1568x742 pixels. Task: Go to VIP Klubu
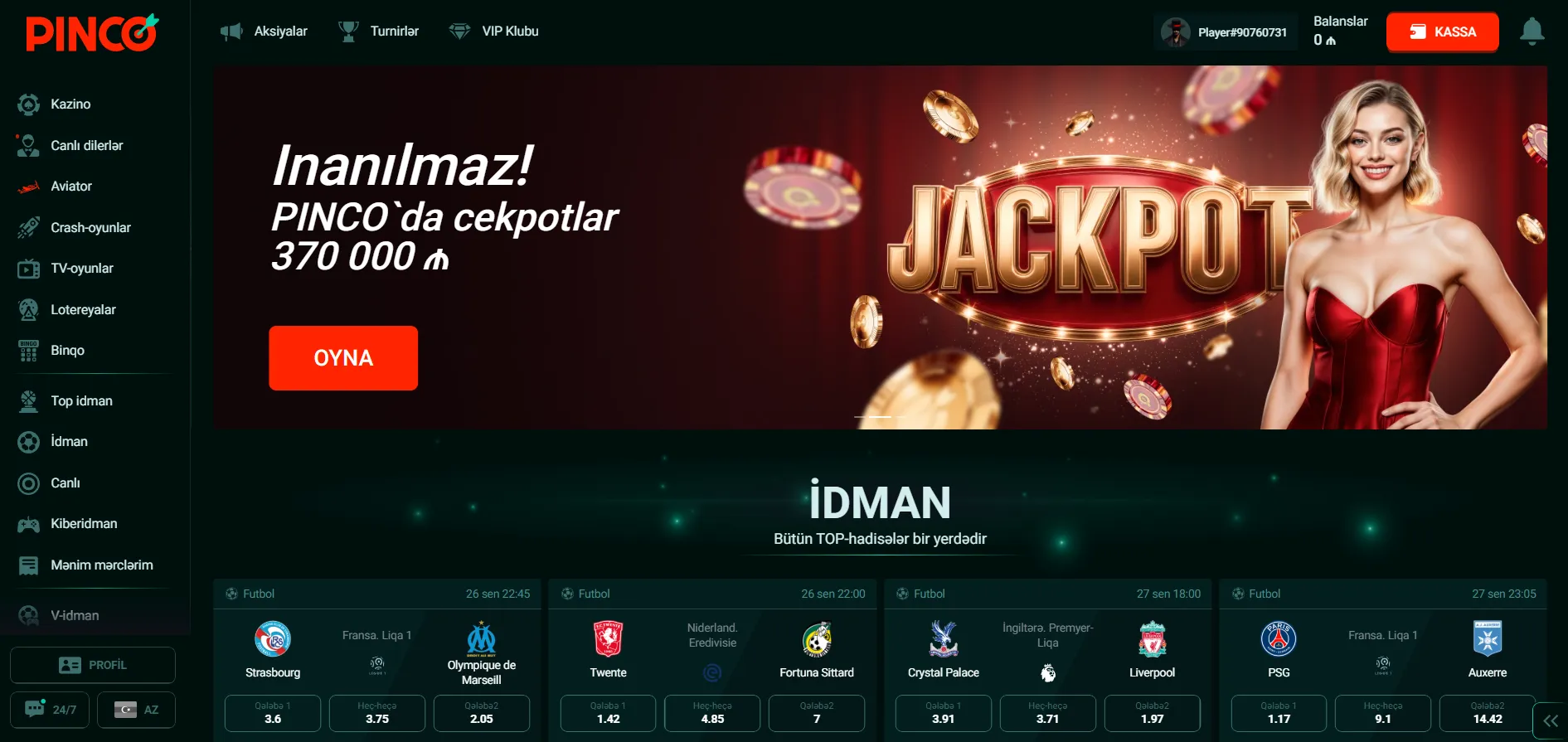(x=493, y=32)
